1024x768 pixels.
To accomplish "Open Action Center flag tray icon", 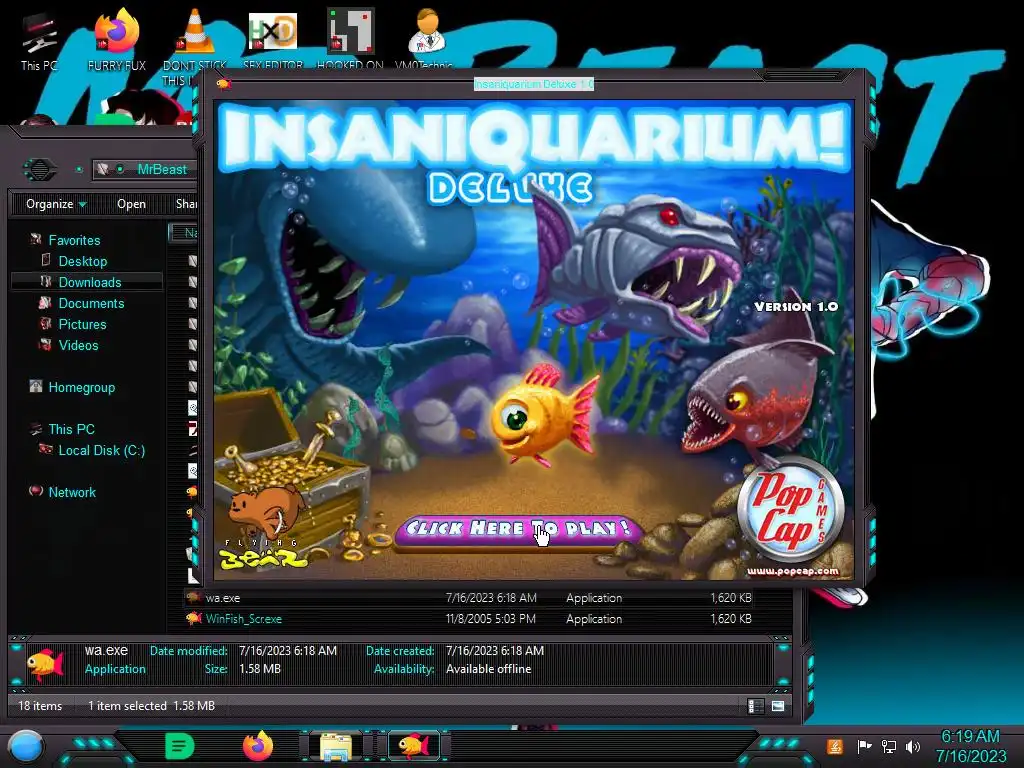I will pos(864,746).
